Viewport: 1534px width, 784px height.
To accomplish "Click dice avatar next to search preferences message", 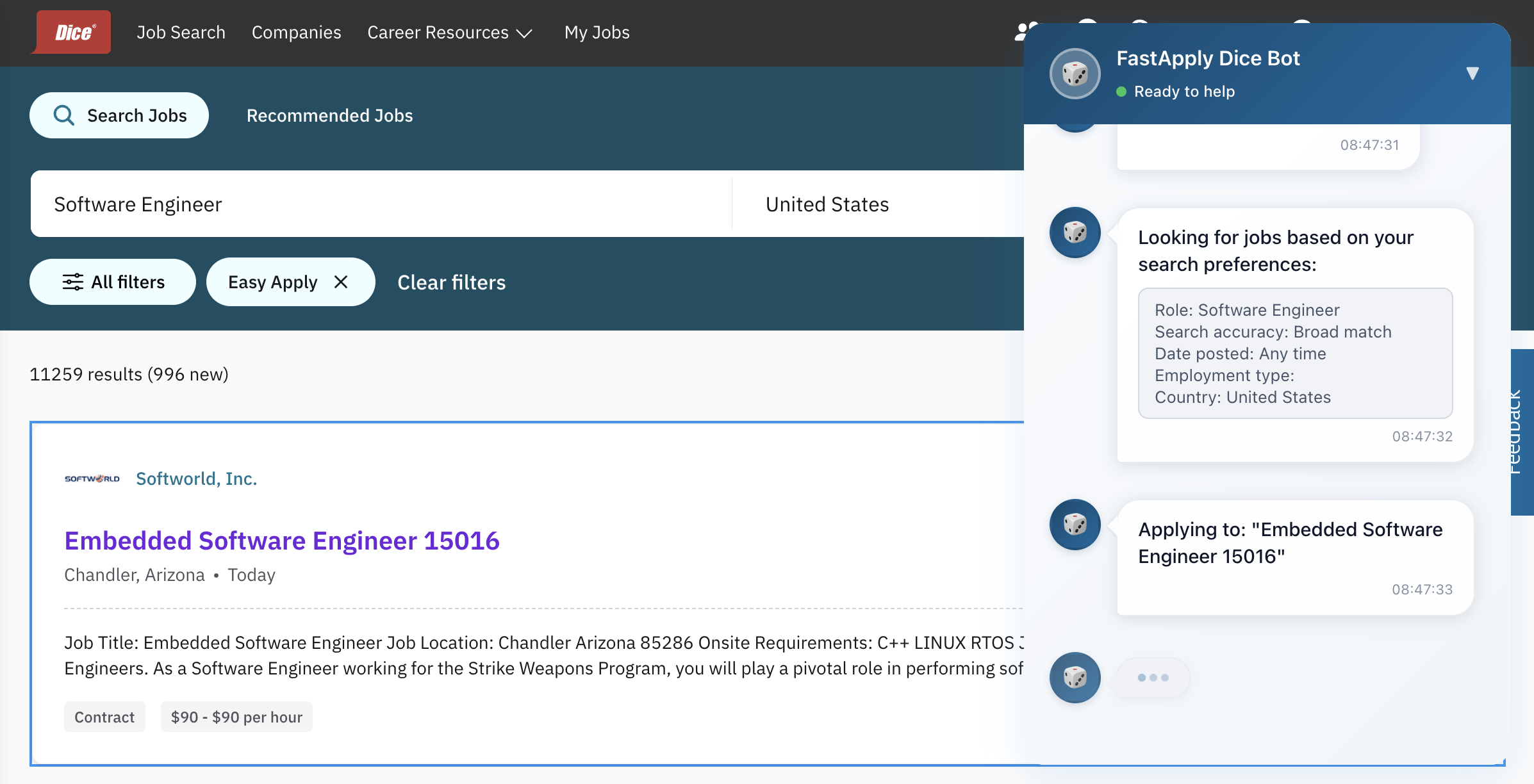I will point(1075,233).
